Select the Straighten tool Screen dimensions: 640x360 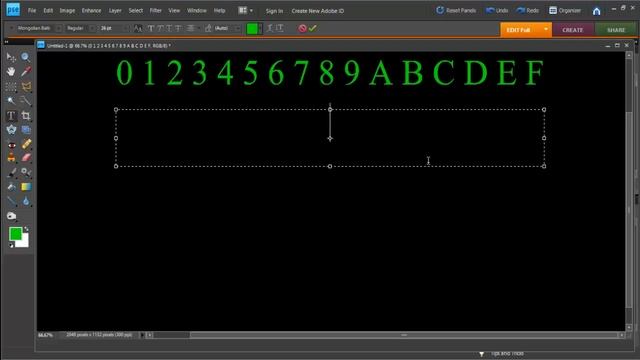click(x=26, y=130)
